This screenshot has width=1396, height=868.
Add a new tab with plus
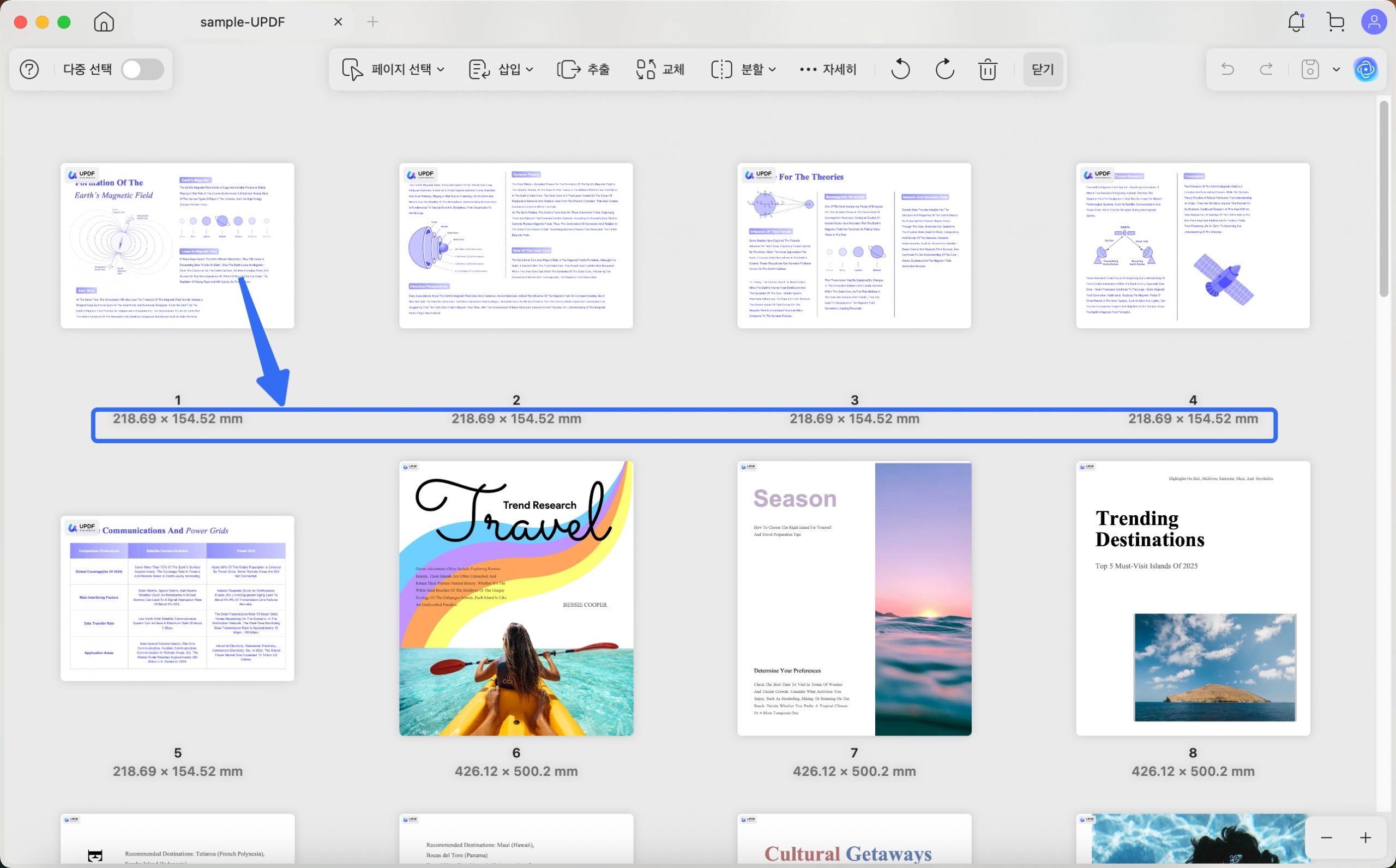pyautogui.click(x=372, y=22)
